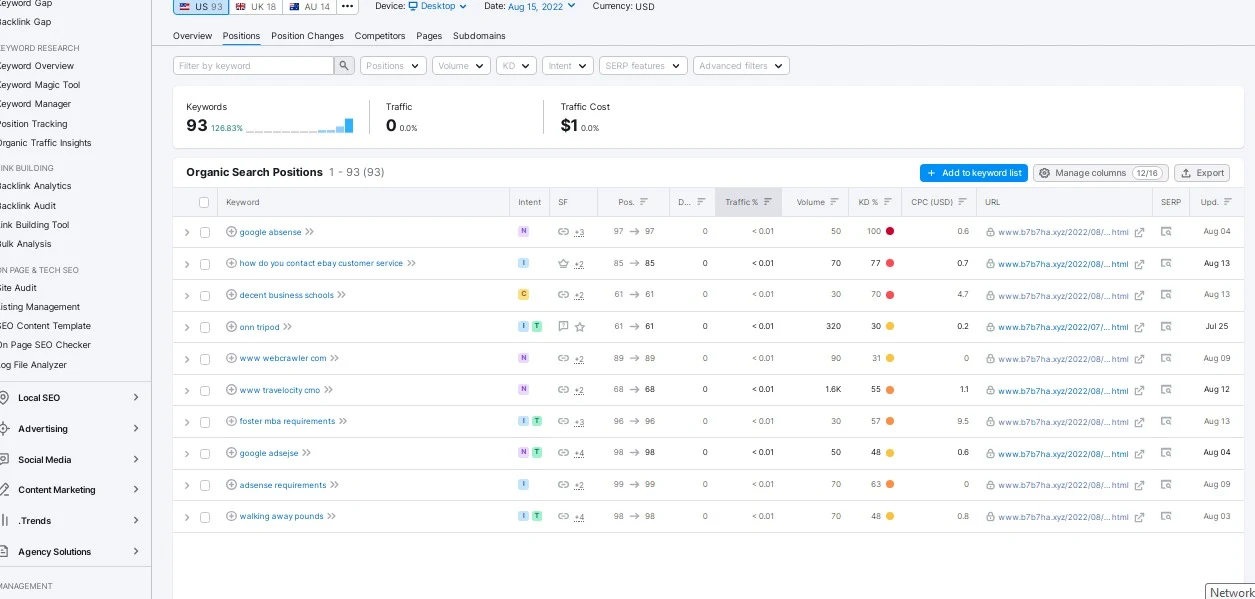Open SERP snapshot for www travelocity cmo row

point(1166,390)
